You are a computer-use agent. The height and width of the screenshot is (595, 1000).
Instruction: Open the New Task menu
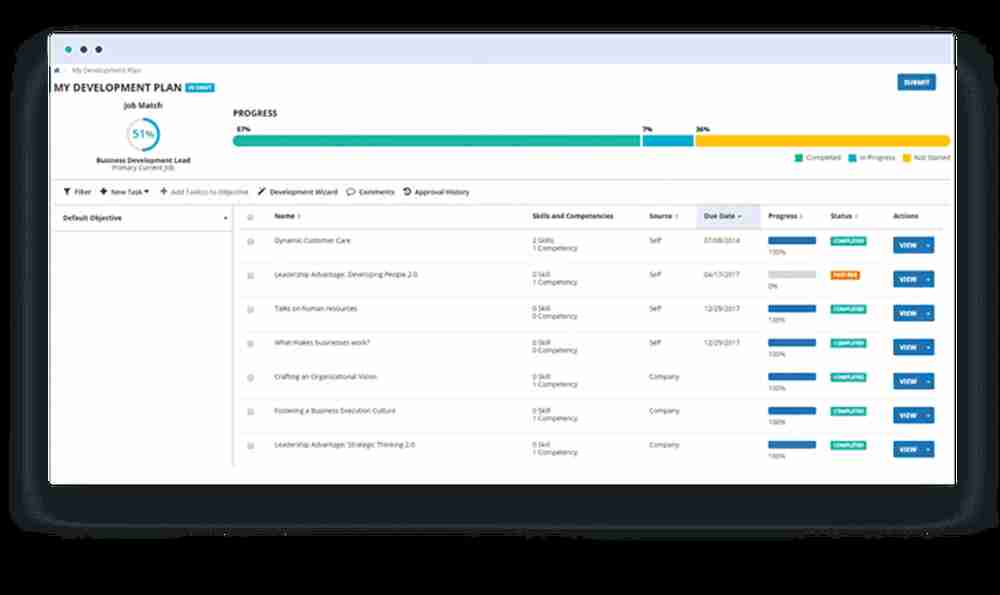(x=124, y=192)
